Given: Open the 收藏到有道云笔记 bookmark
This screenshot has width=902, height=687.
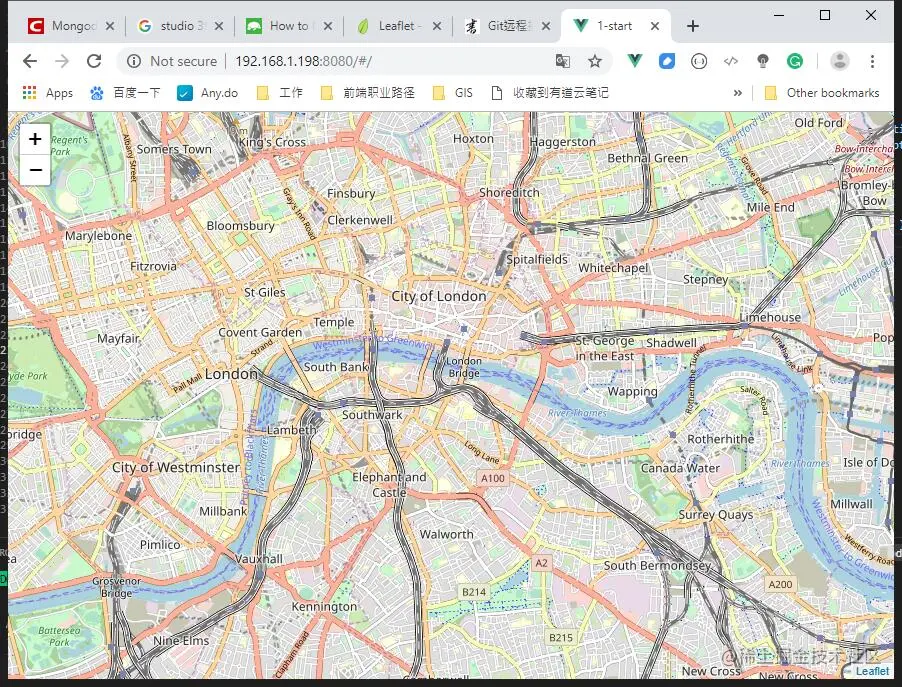Looking at the screenshot, I should coord(550,93).
